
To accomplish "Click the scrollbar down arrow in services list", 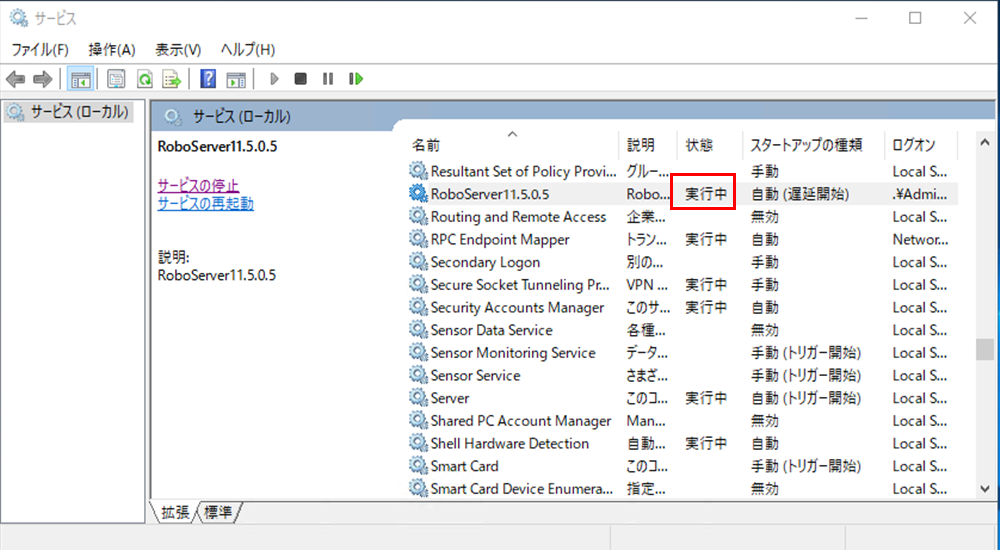I will click(x=985, y=489).
